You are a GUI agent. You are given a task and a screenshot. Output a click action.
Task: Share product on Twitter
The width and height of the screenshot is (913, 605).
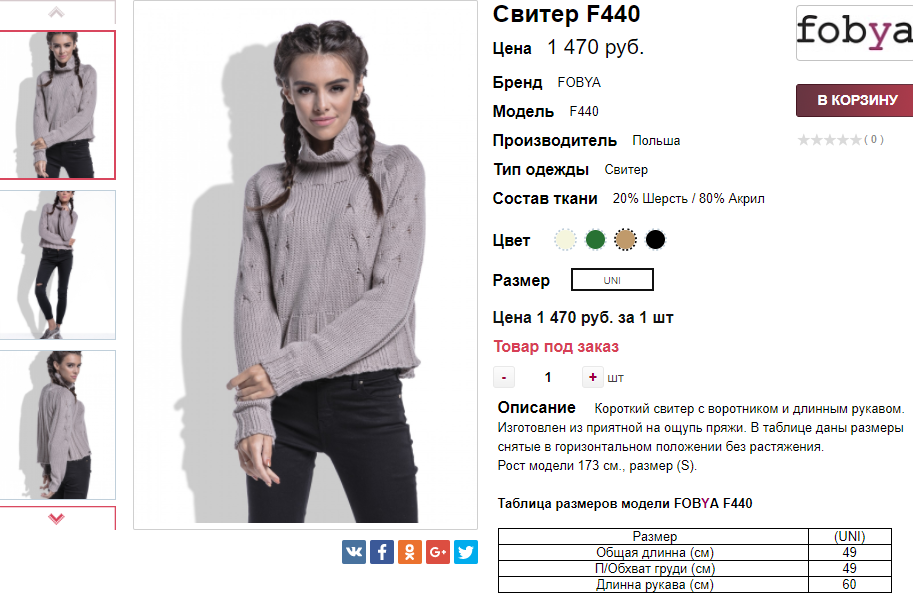[x=466, y=551]
